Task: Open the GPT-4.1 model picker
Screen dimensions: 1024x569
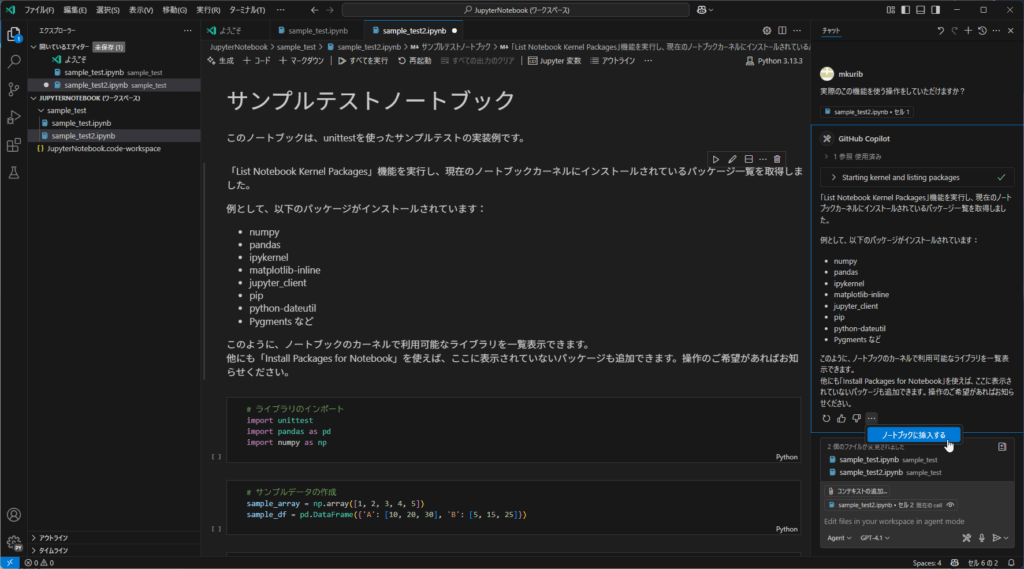Action: 874,538
